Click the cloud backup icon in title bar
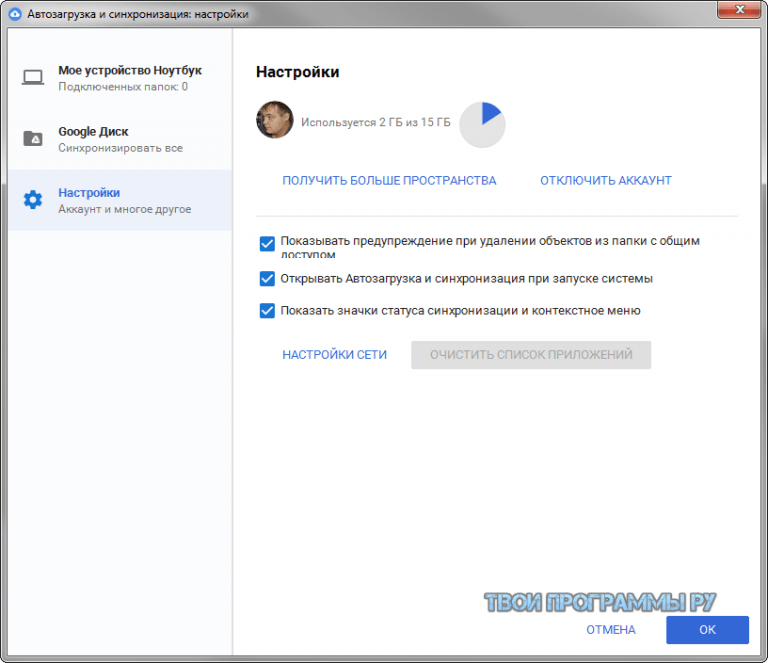 (15, 15)
